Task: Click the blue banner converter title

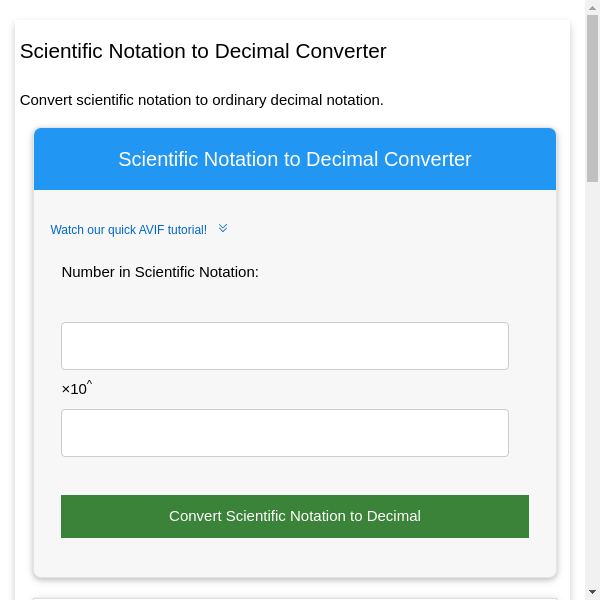Action: 294,159
